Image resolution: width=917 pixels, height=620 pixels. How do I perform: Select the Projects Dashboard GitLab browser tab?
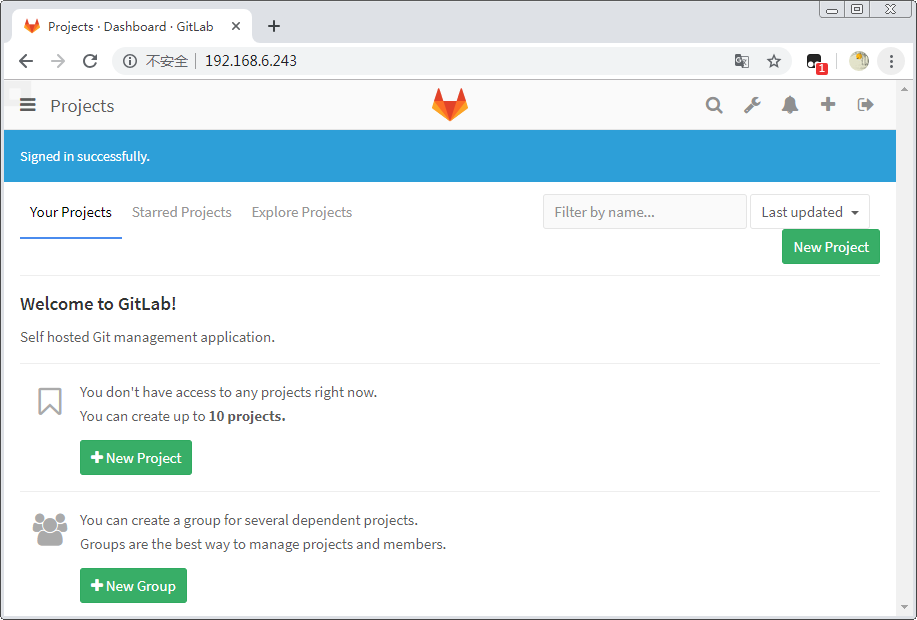(132, 26)
